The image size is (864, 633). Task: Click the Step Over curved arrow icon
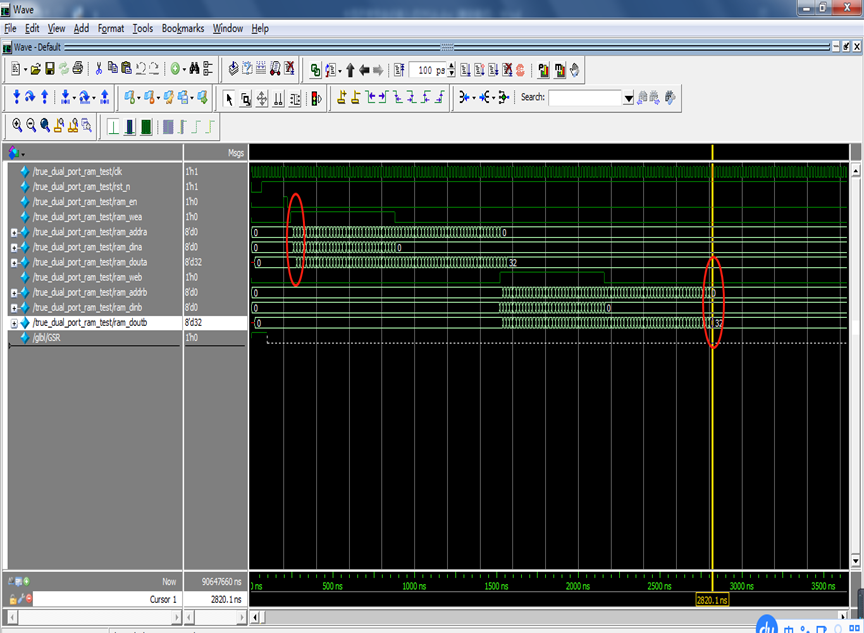tap(30, 98)
